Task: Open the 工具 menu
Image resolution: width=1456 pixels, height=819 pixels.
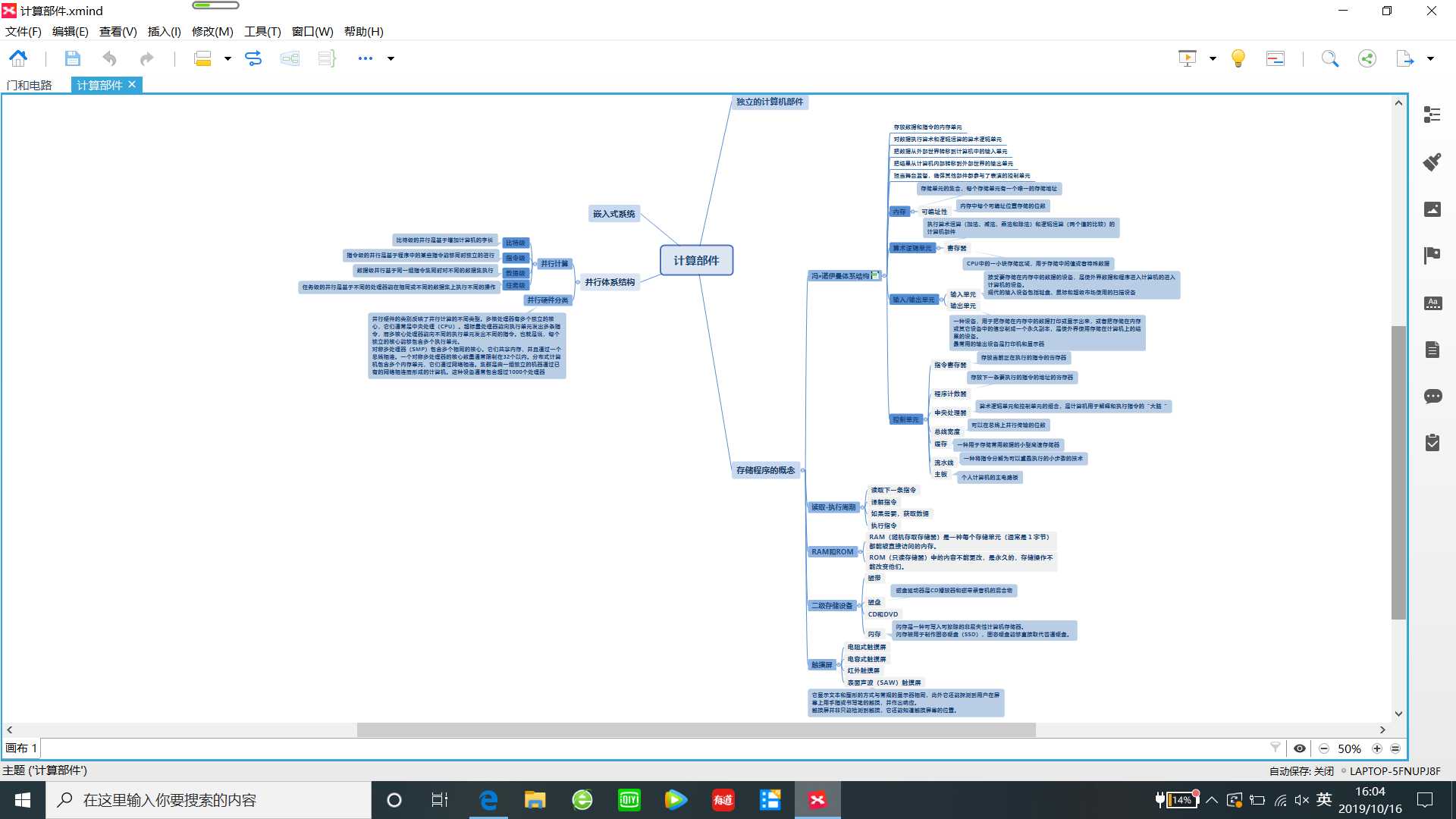Action: click(x=261, y=31)
